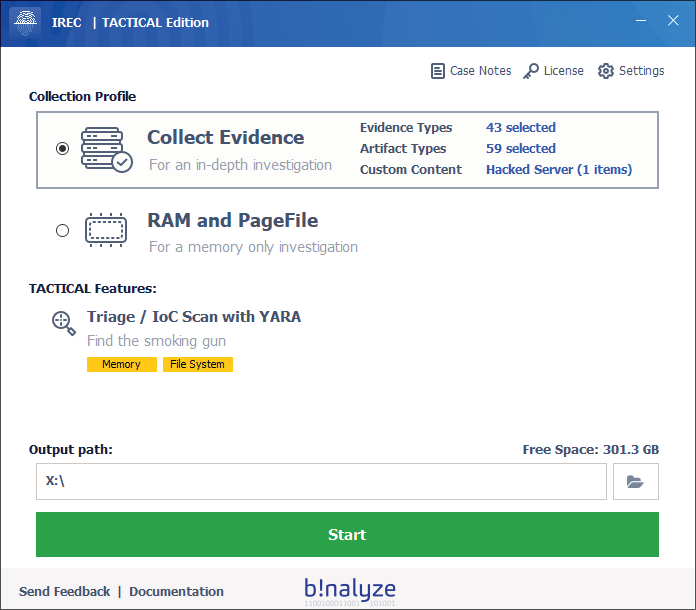Image resolution: width=696 pixels, height=610 pixels.
Task: Click 'For a memory only investigation' text
Action: click(253, 247)
